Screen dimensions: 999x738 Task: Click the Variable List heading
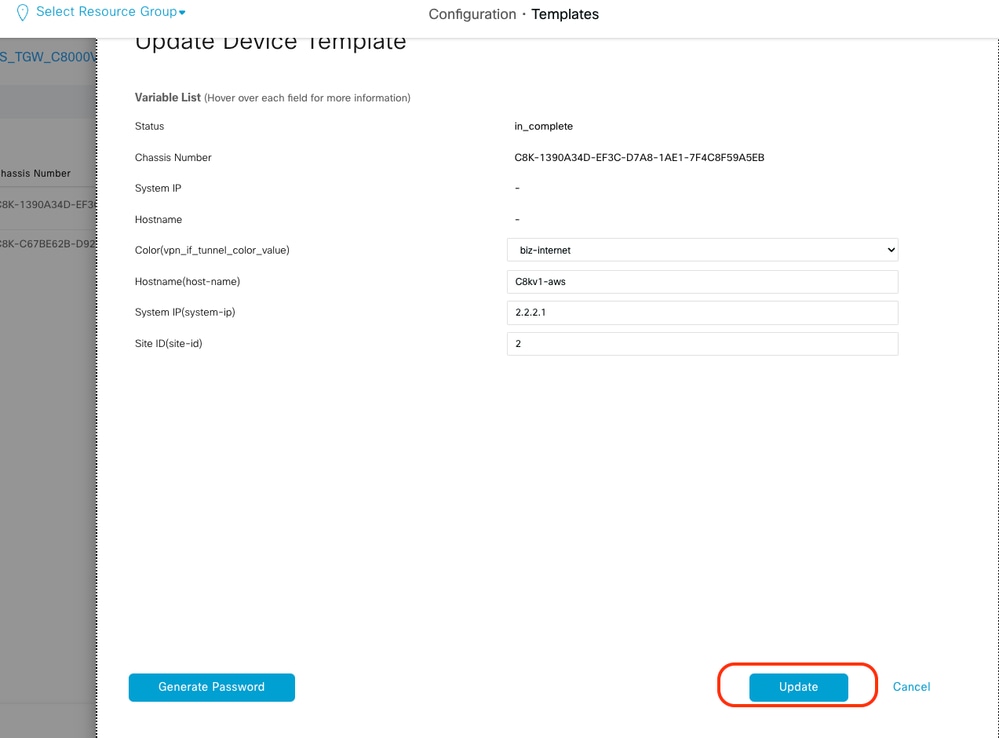168,98
